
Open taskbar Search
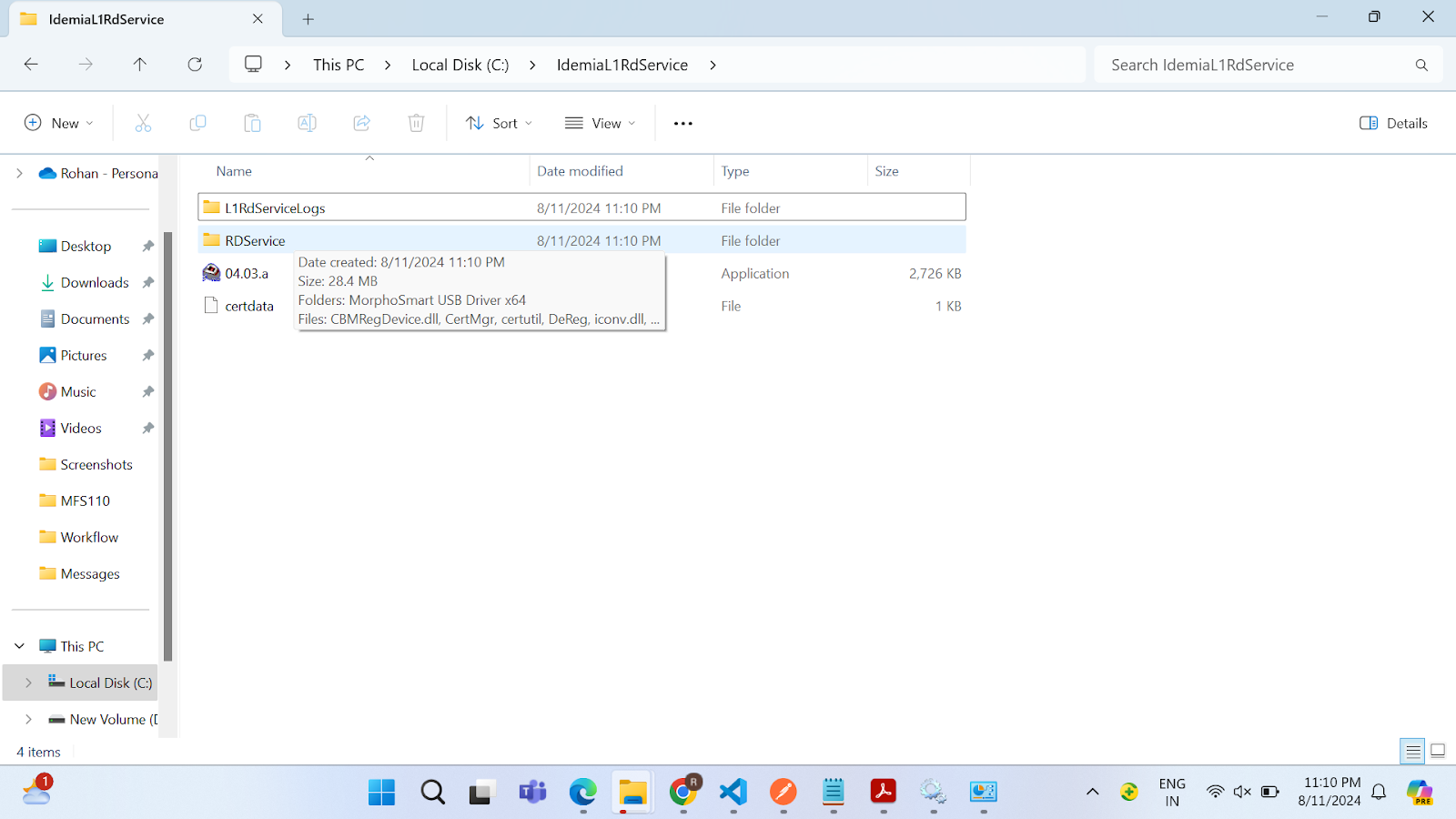(432, 792)
